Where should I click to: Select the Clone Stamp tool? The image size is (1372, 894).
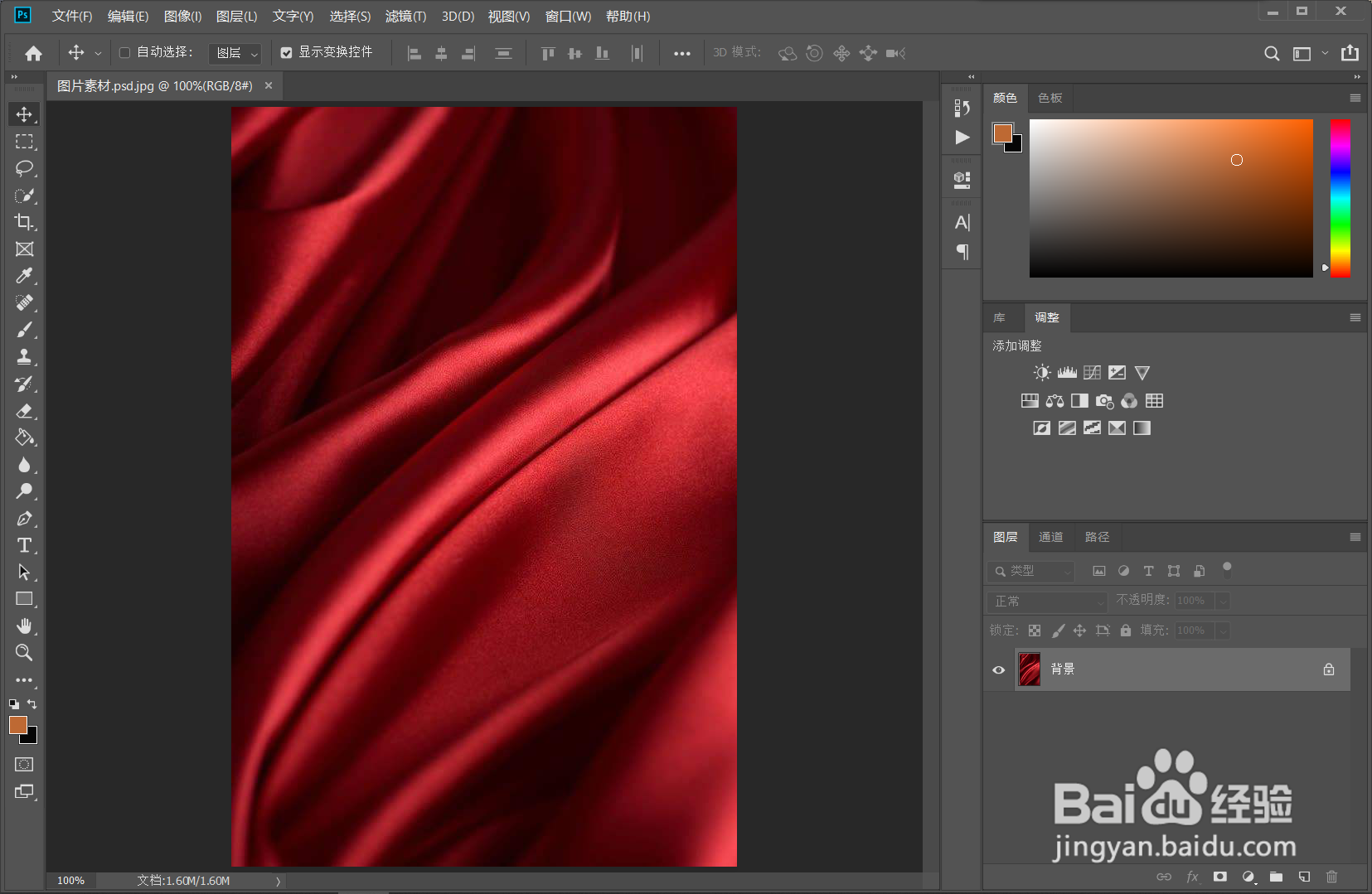tap(24, 357)
